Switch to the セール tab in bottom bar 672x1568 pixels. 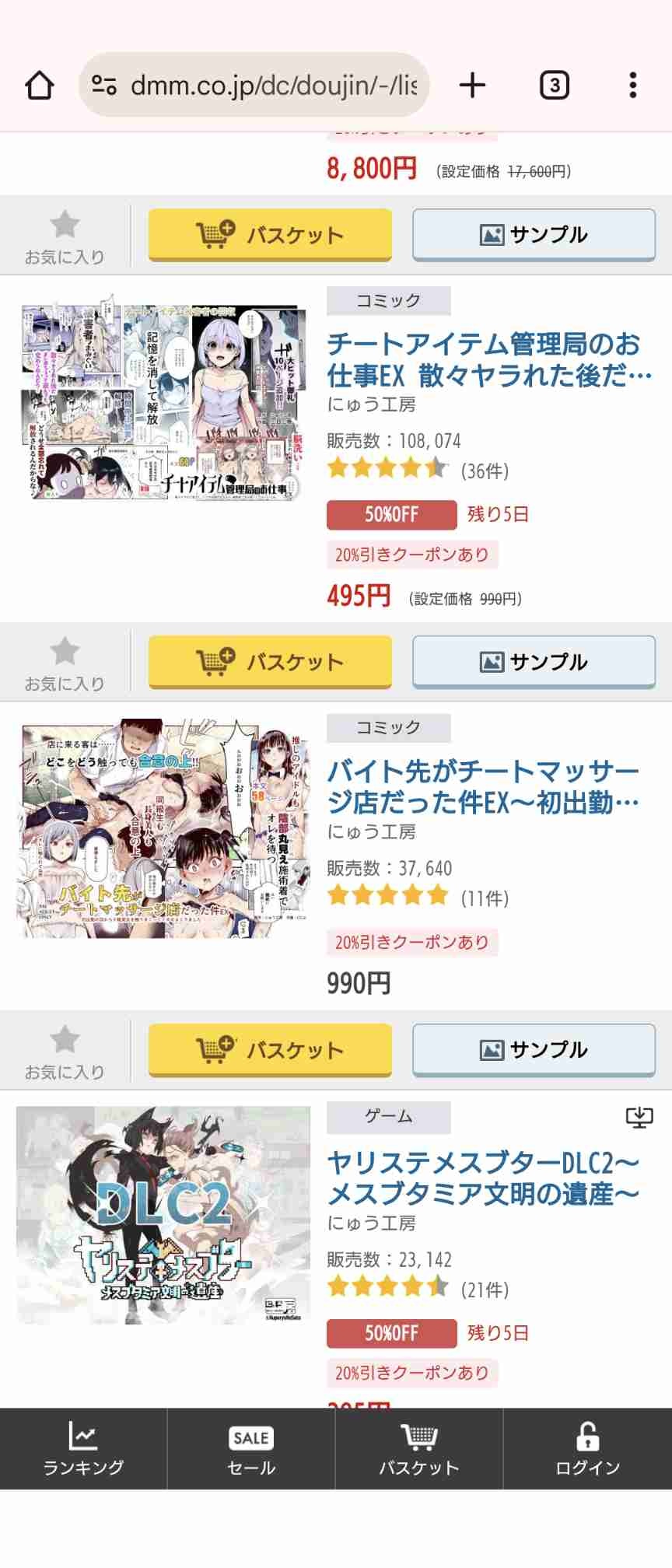(x=251, y=1448)
